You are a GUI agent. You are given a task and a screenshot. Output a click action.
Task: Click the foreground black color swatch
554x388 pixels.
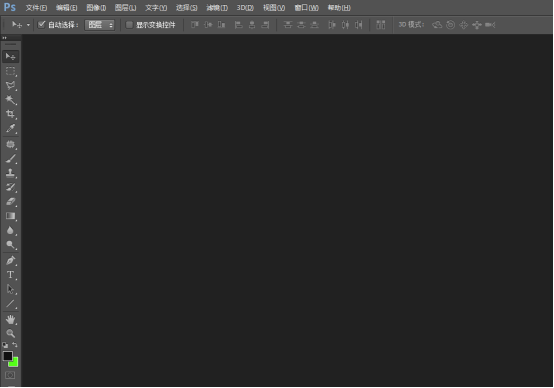[x=7, y=356]
